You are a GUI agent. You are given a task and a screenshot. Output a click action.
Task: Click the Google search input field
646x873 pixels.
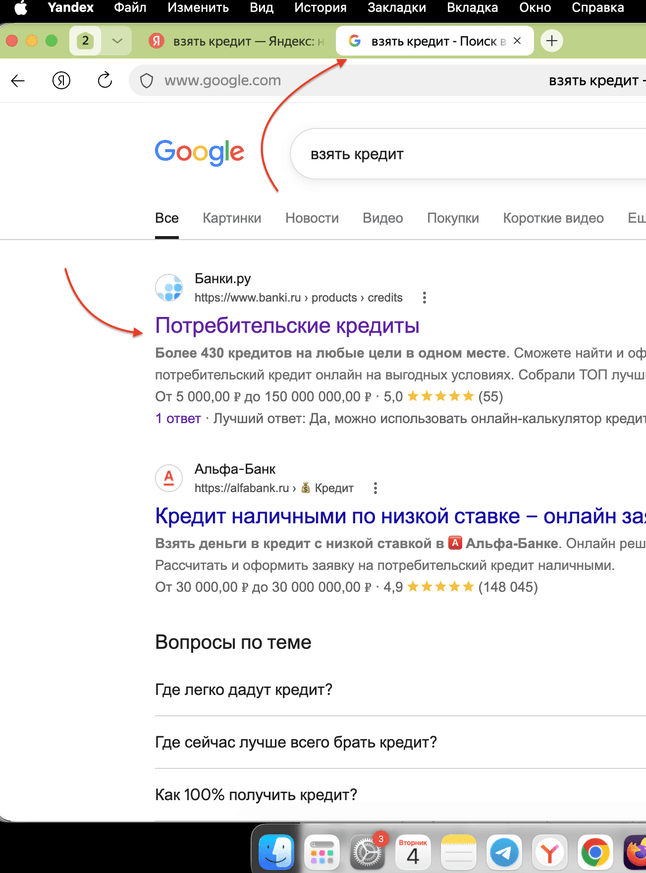point(468,154)
